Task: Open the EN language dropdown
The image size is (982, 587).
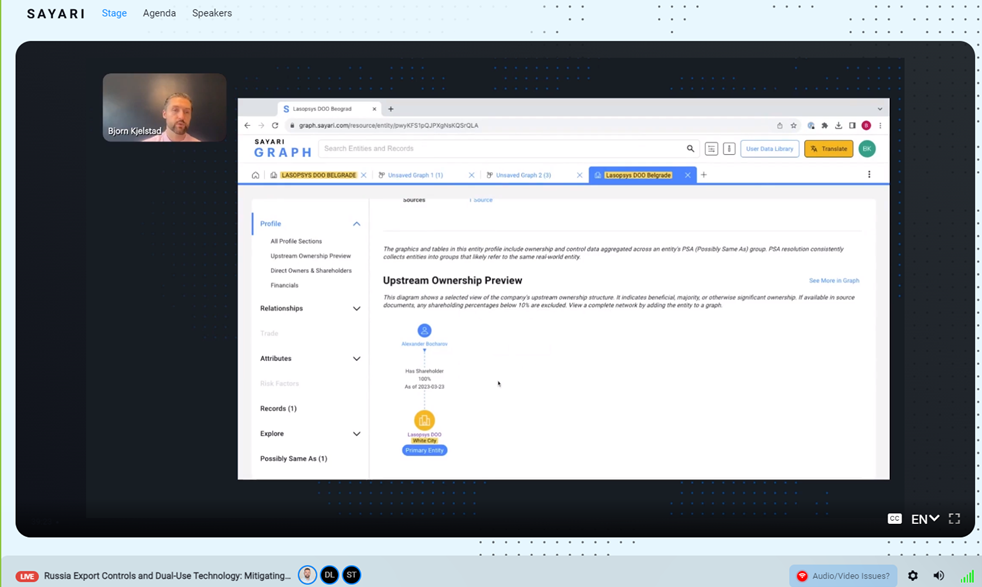Action: [x=925, y=519]
